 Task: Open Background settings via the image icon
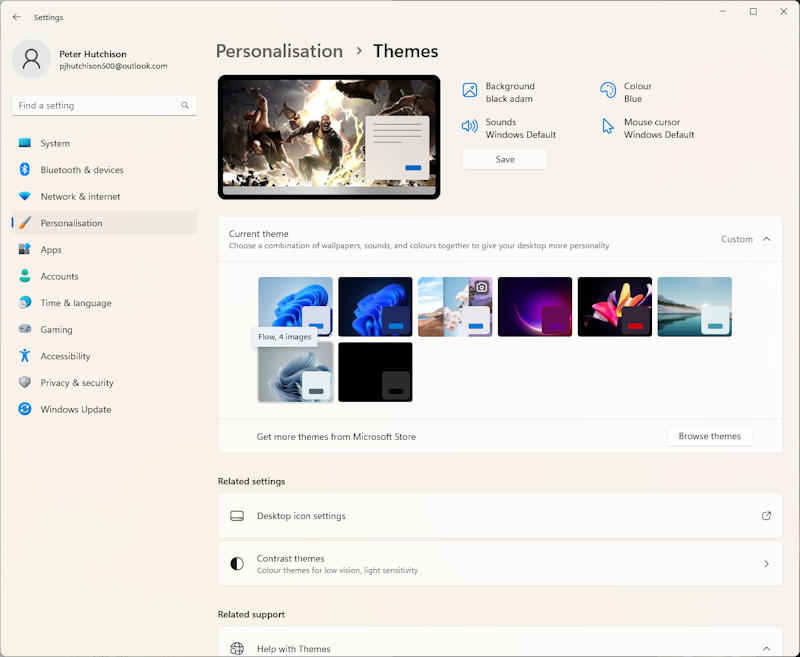(470, 91)
